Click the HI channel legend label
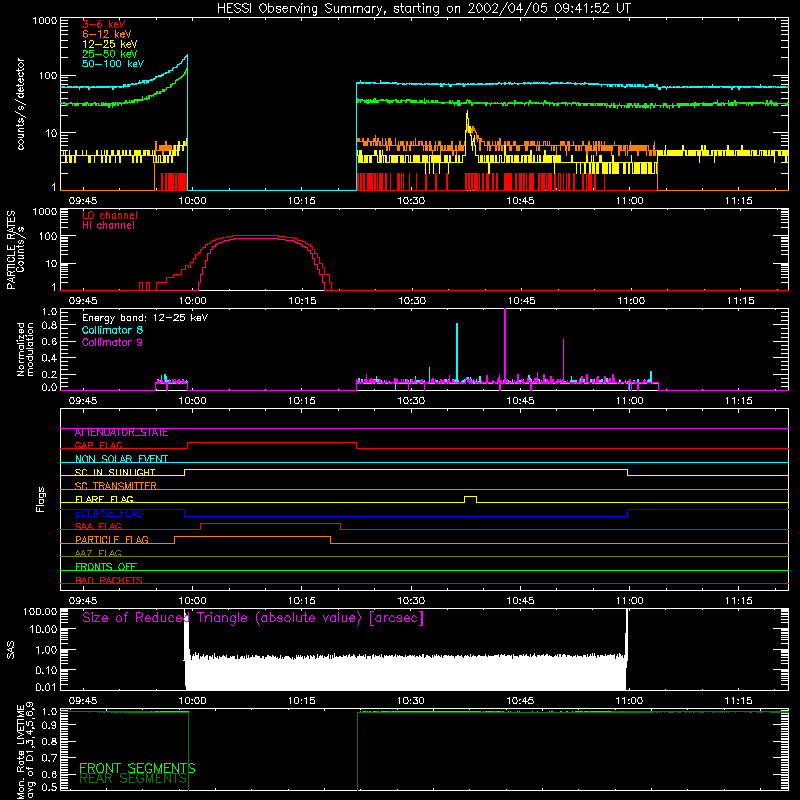This screenshot has width=800, height=800. coord(109,226)
